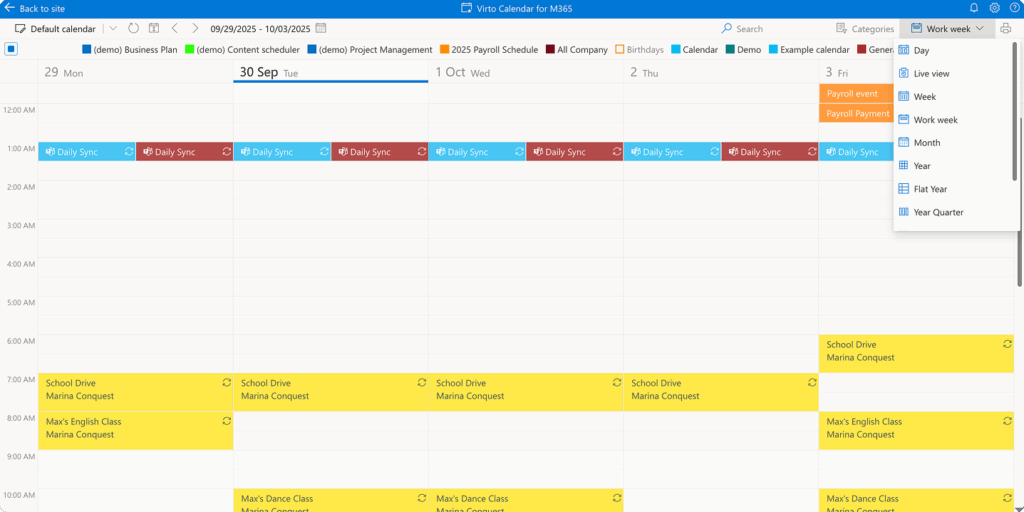The width and height of the screenshot is (1024, 512).
Task: Open notifications bell icon
Action: point(974,8)
